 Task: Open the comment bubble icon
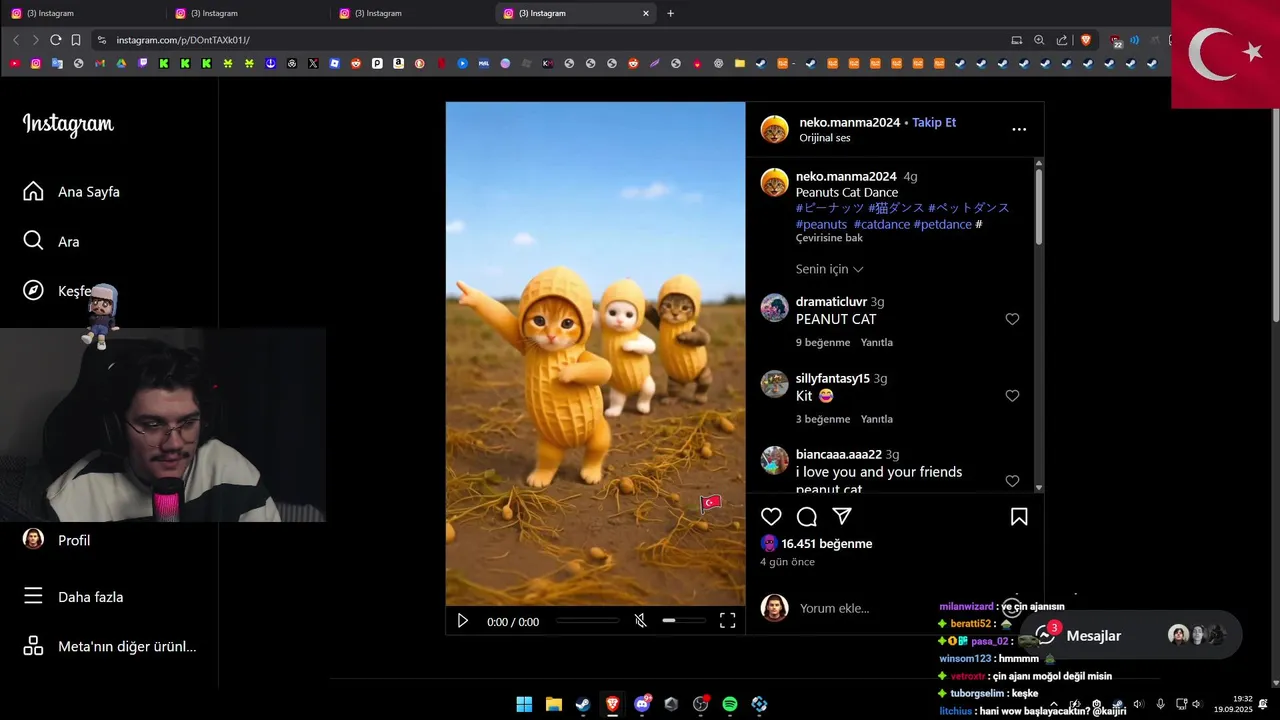click(x=807, y=516)
